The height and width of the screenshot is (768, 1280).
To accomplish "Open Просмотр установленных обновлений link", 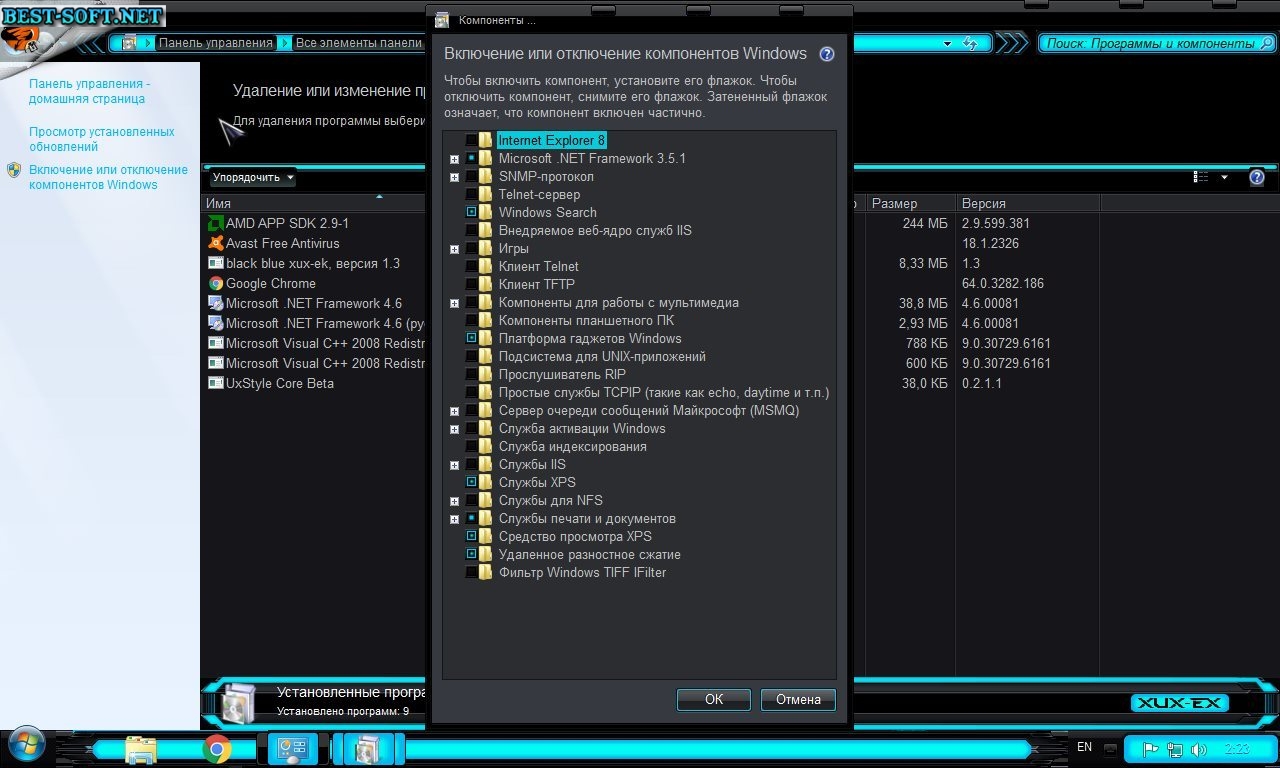I will 102,139.
